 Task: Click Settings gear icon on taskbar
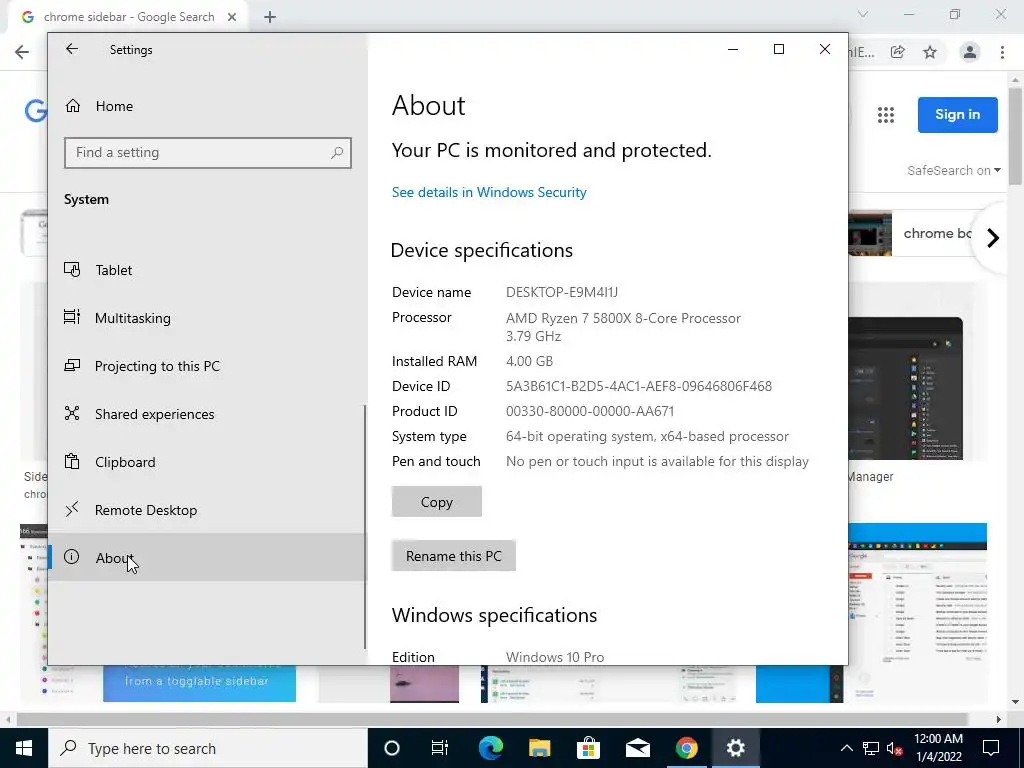coord(735,748)
